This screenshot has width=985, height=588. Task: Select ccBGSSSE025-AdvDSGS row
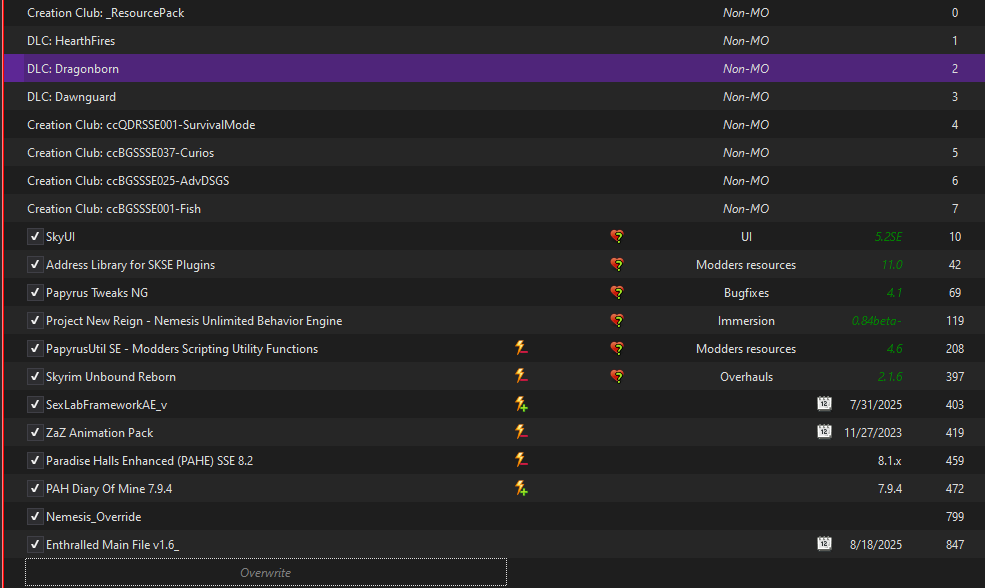494,180
